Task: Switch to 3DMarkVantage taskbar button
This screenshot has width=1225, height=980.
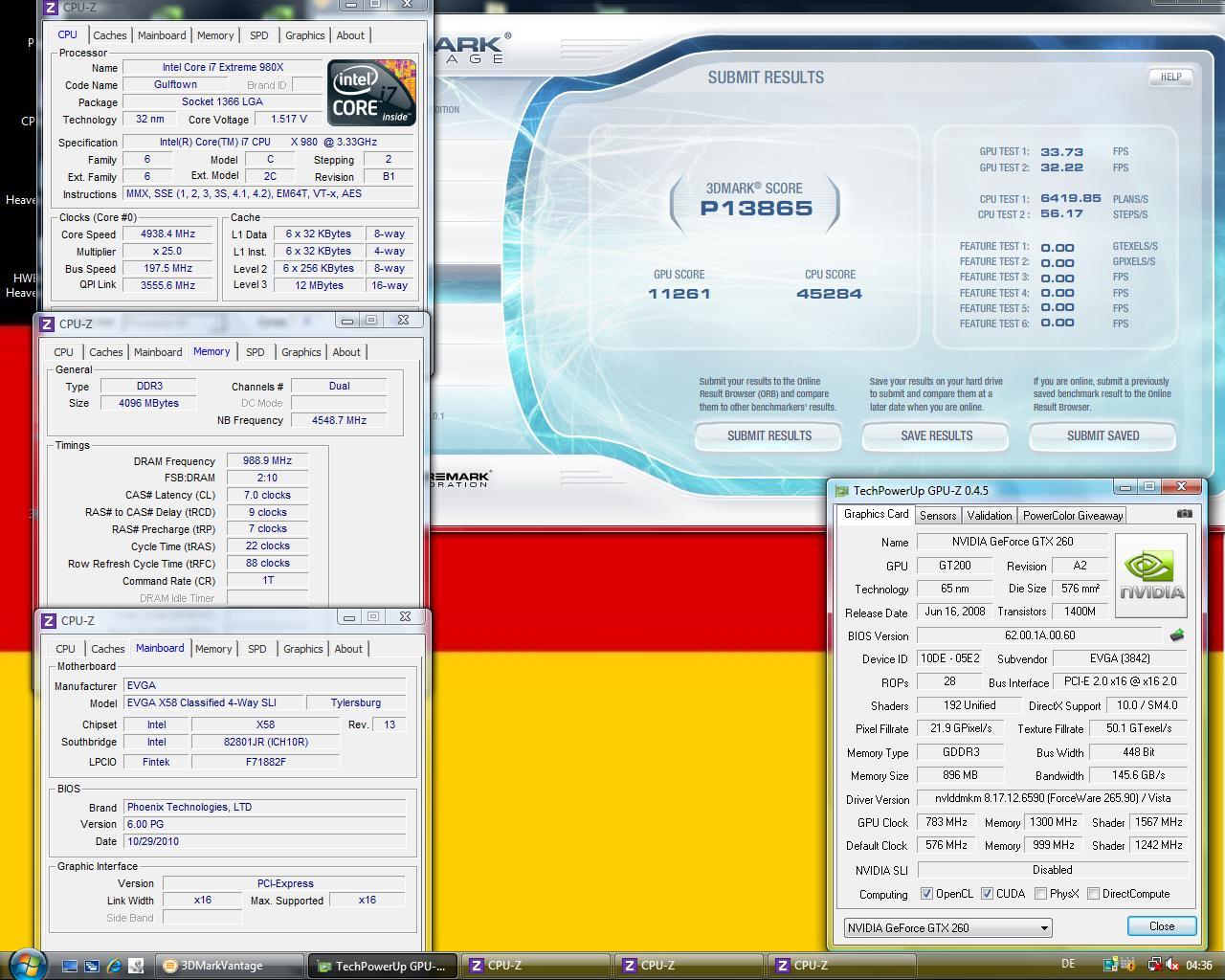Action: pos(230,966)
